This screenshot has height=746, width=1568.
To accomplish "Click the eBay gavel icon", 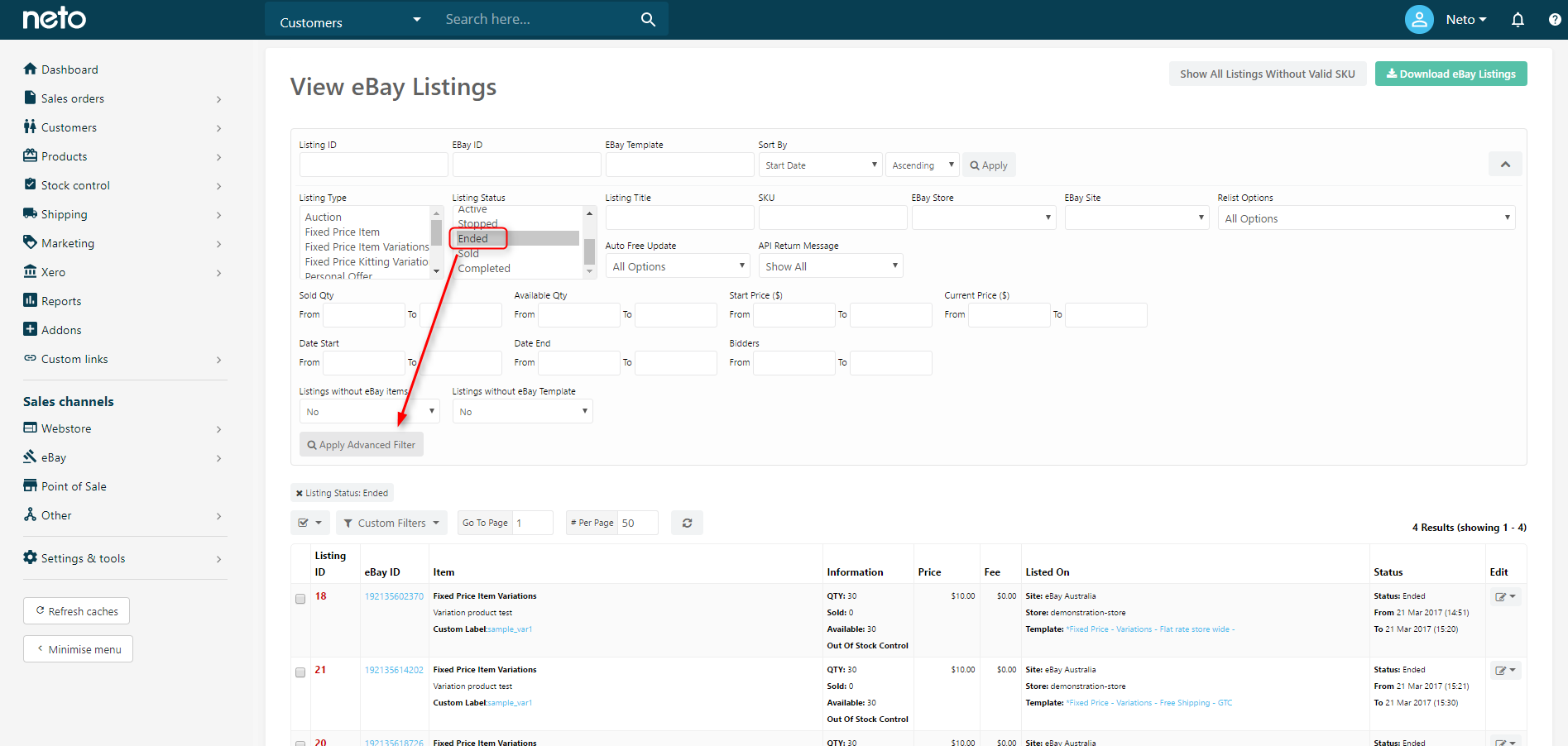I will (x=31, y=457).
